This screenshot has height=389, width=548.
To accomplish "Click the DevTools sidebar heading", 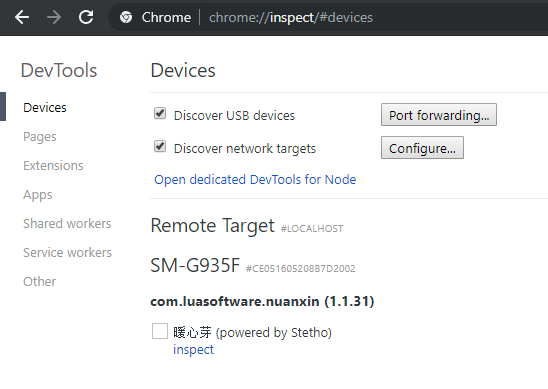I will (x=59, y=70).
